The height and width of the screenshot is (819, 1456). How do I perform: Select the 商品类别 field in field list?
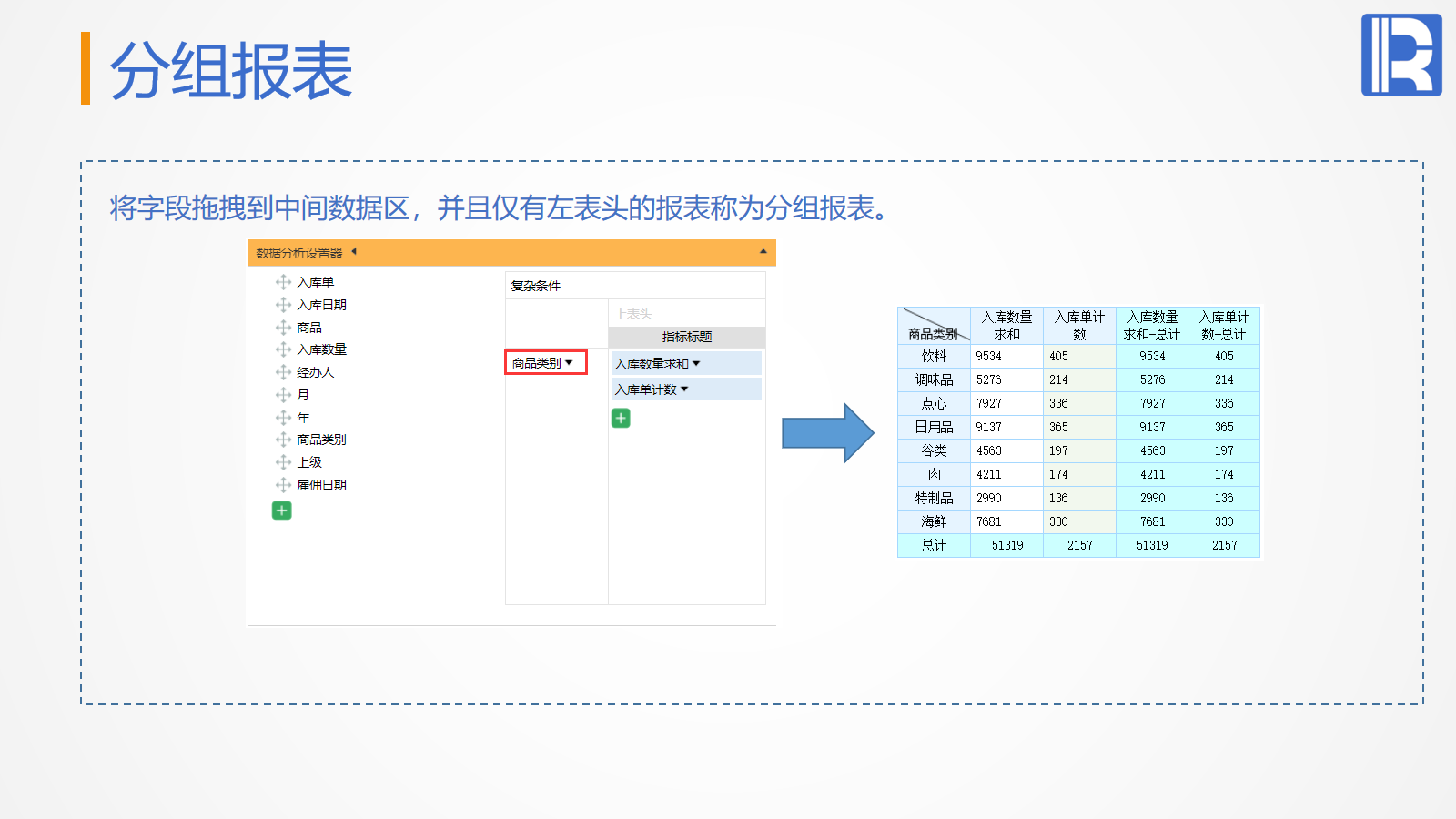(321, 440)
